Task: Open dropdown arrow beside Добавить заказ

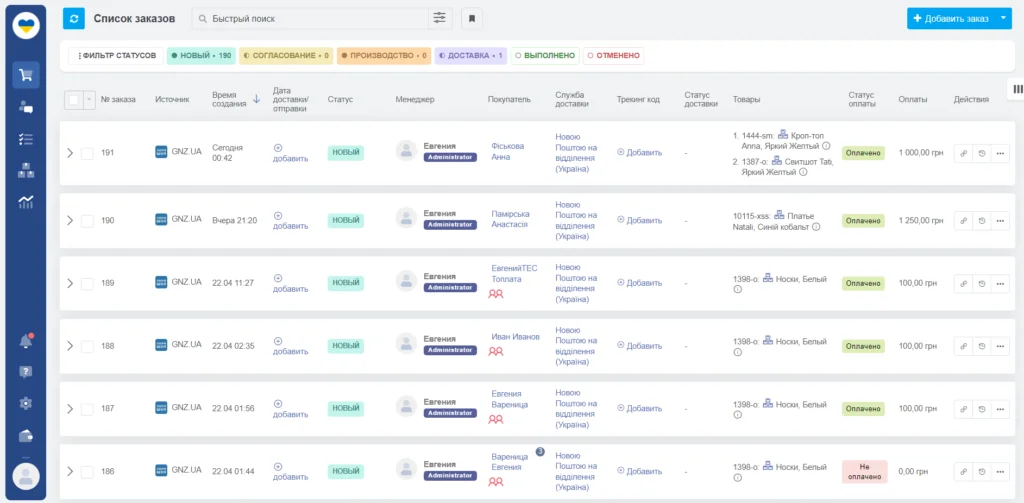Action: point(1004,18)
